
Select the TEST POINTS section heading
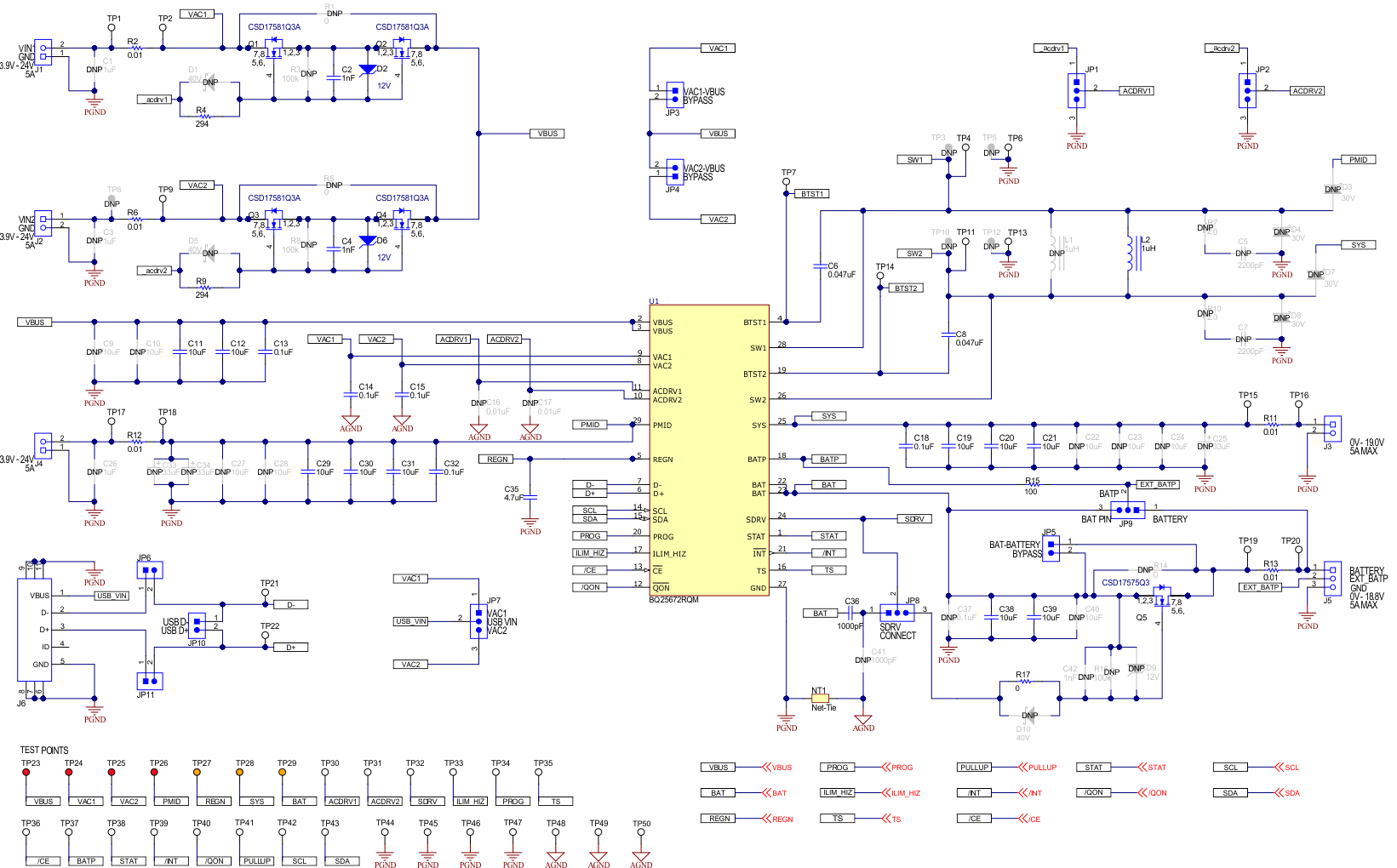44,750
